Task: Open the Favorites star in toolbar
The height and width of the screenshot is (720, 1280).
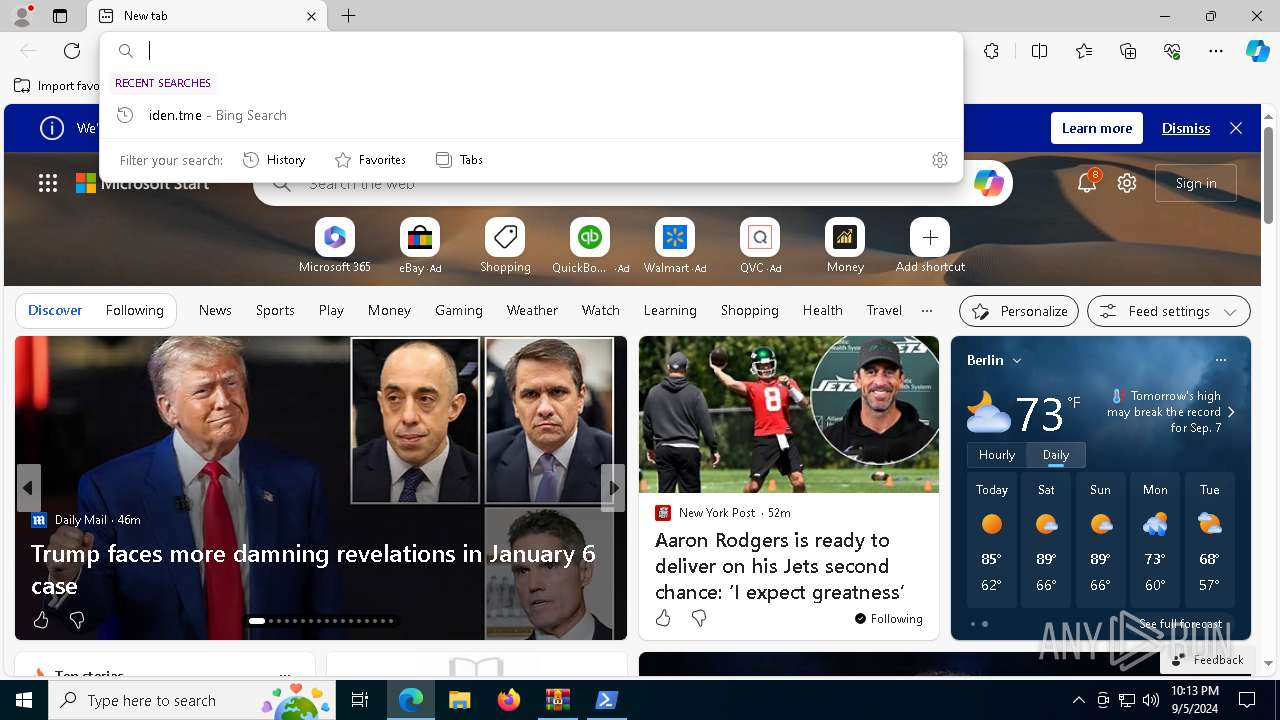Action: click(x=1084, y=51)
